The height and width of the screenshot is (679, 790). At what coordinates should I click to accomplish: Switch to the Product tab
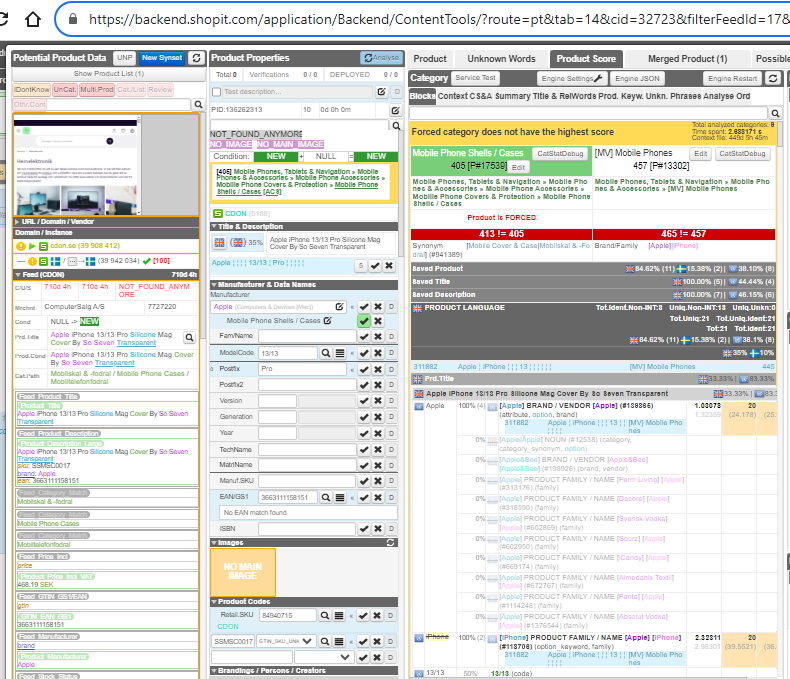click(x=430, y=59)
